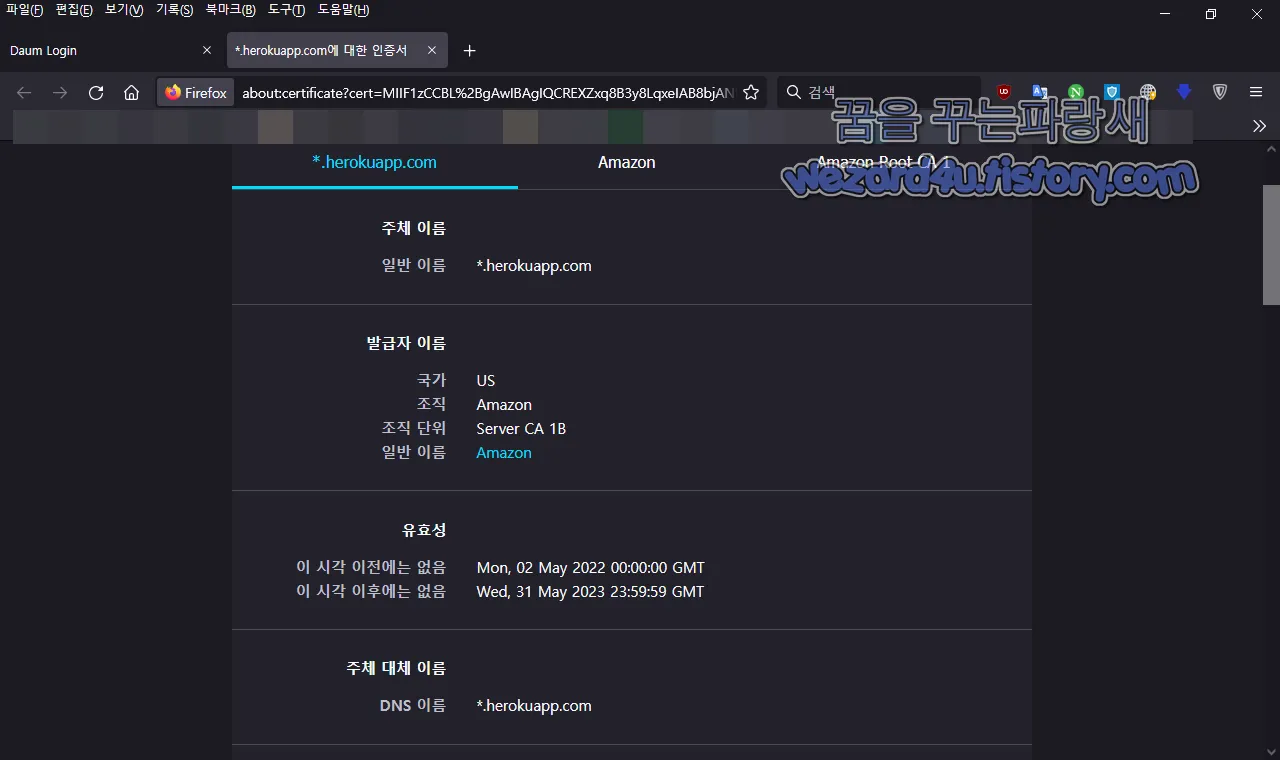The width and height of the screenshot is (1280, 760).
Task: Click the magnifier icon in search box
Action: click(794, 92)
